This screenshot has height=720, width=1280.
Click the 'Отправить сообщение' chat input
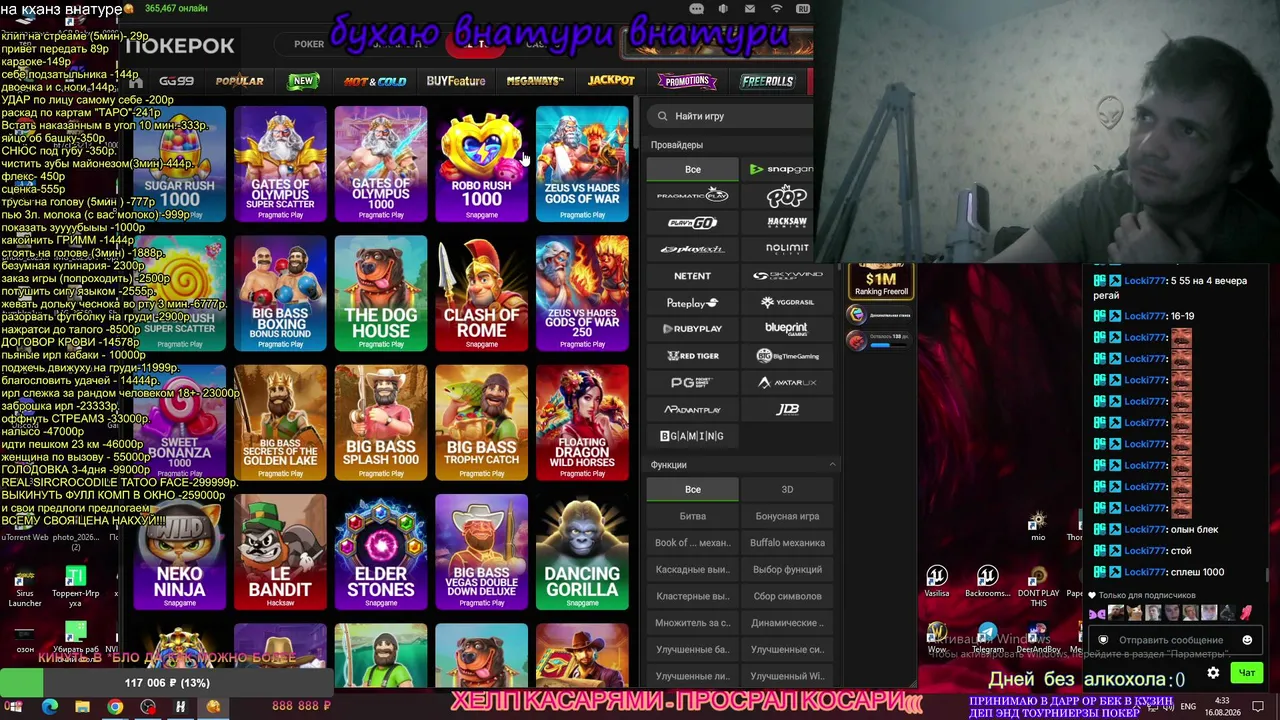click(1171, 640)
